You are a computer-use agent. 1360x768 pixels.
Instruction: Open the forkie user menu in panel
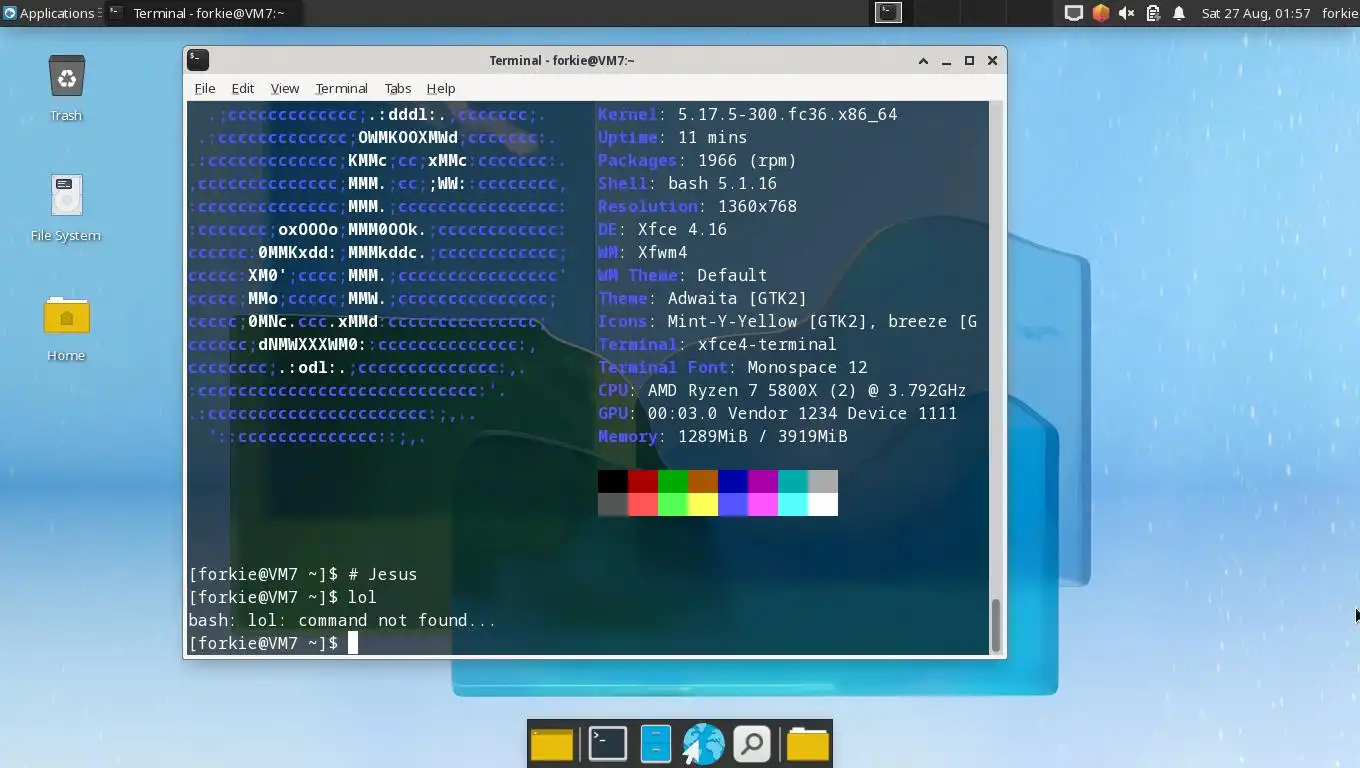(1340, 13)
